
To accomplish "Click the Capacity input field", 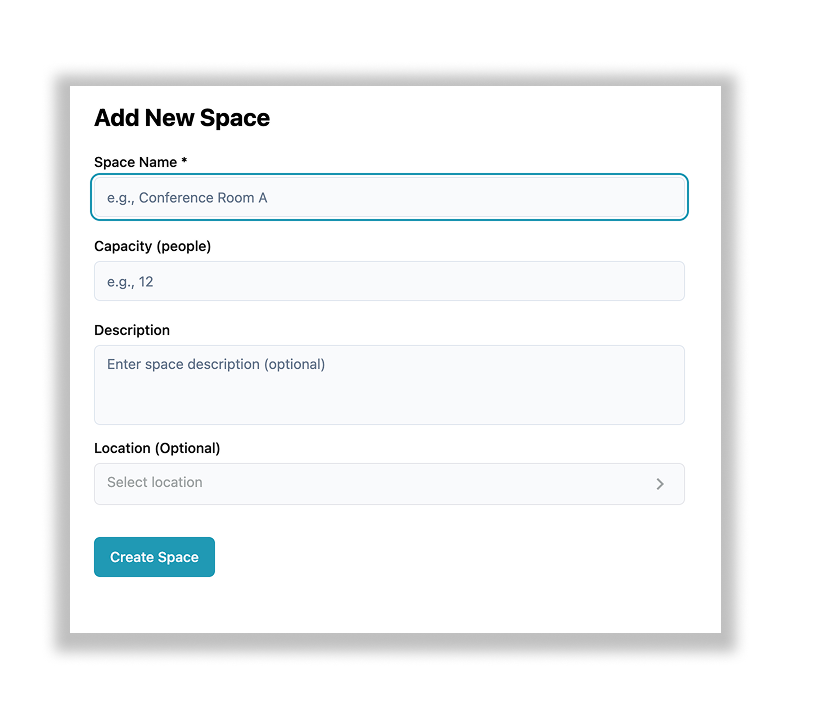I will [x=389, y=281].
